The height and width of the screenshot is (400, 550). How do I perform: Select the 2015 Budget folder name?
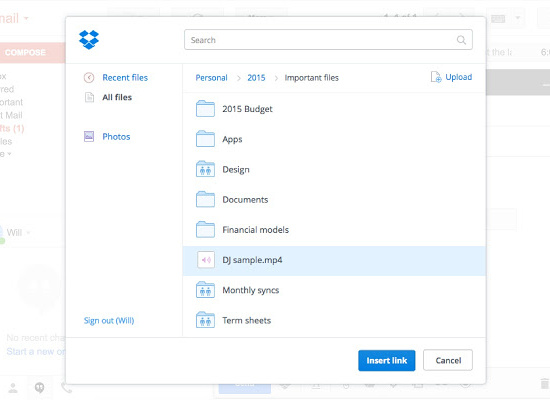point(247,109)
